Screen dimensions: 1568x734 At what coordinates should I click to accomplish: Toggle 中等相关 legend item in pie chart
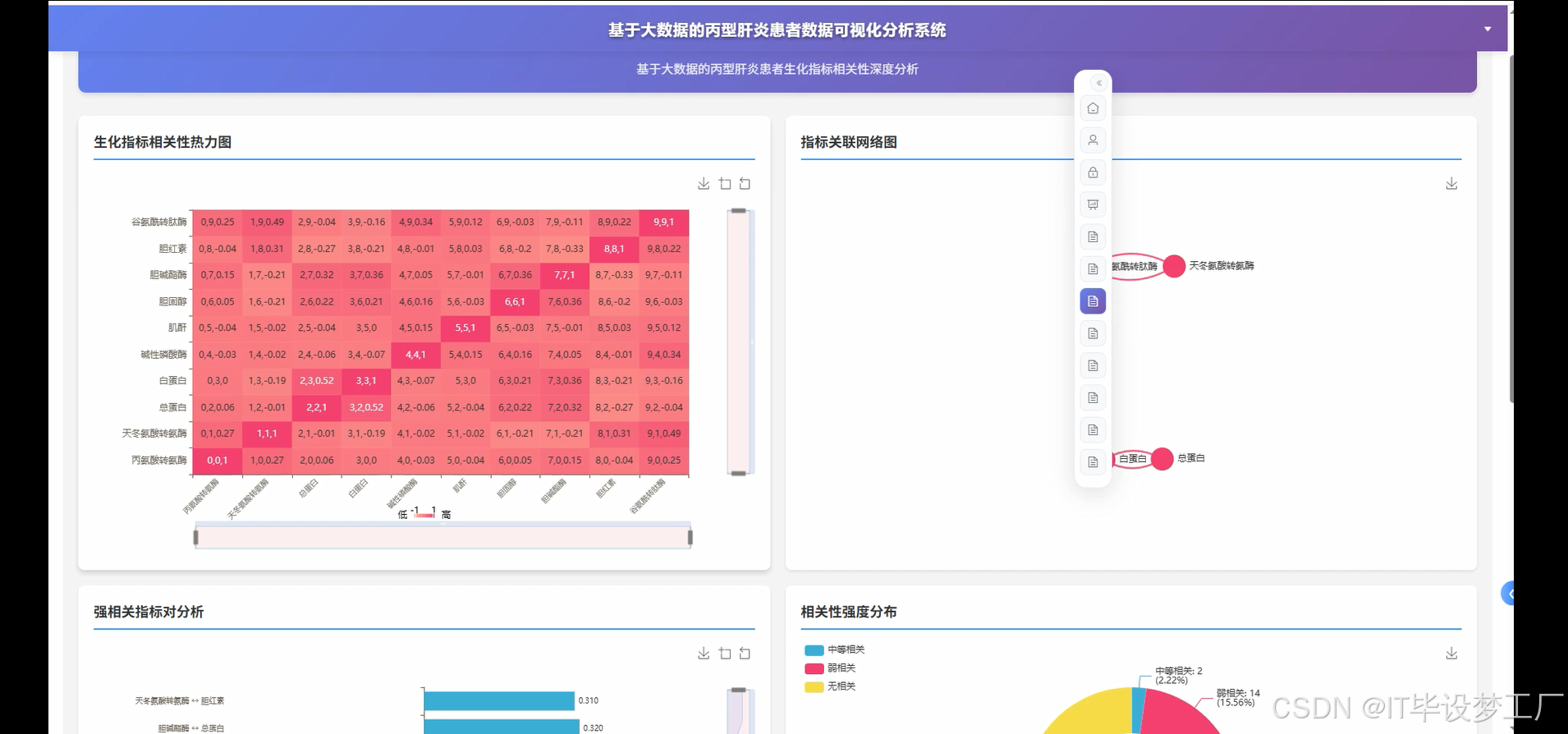835,649
